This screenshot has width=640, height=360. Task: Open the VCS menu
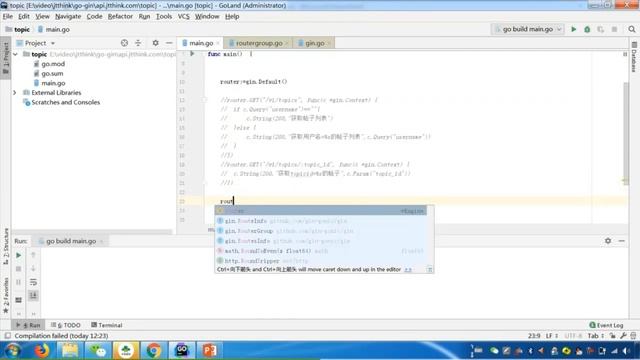click(x=183, y=16)
